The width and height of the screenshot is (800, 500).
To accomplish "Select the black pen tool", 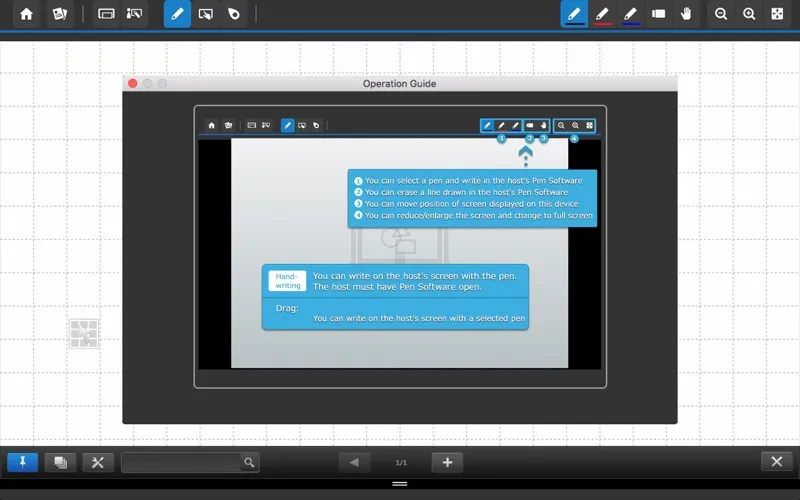I will click(x=574, y=14).
